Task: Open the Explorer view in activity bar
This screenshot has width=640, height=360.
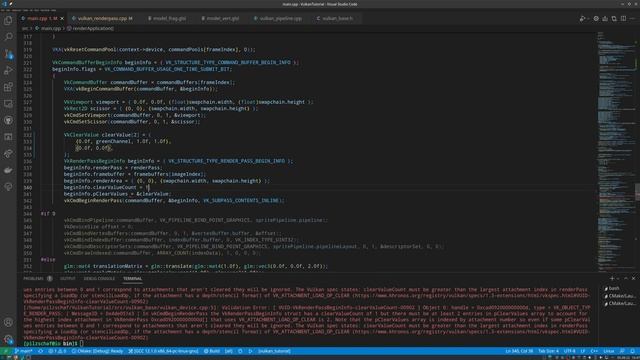Action: click(x=8, y=20)
